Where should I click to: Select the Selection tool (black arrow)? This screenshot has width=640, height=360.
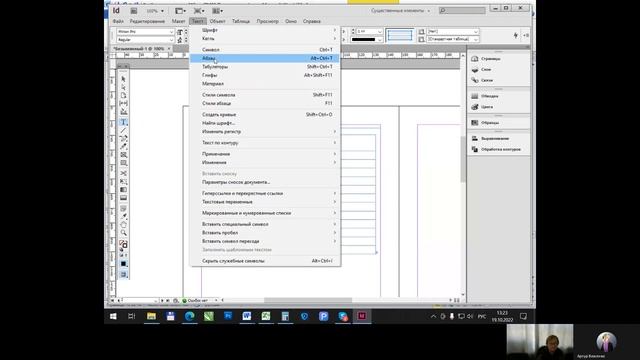[123, 79]
